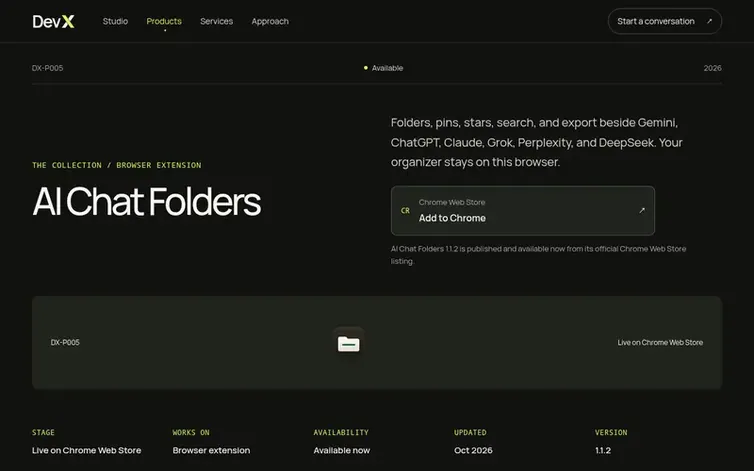Open the Approach nav item
This screenshot has width=754, height=471.
click(270, 21)
